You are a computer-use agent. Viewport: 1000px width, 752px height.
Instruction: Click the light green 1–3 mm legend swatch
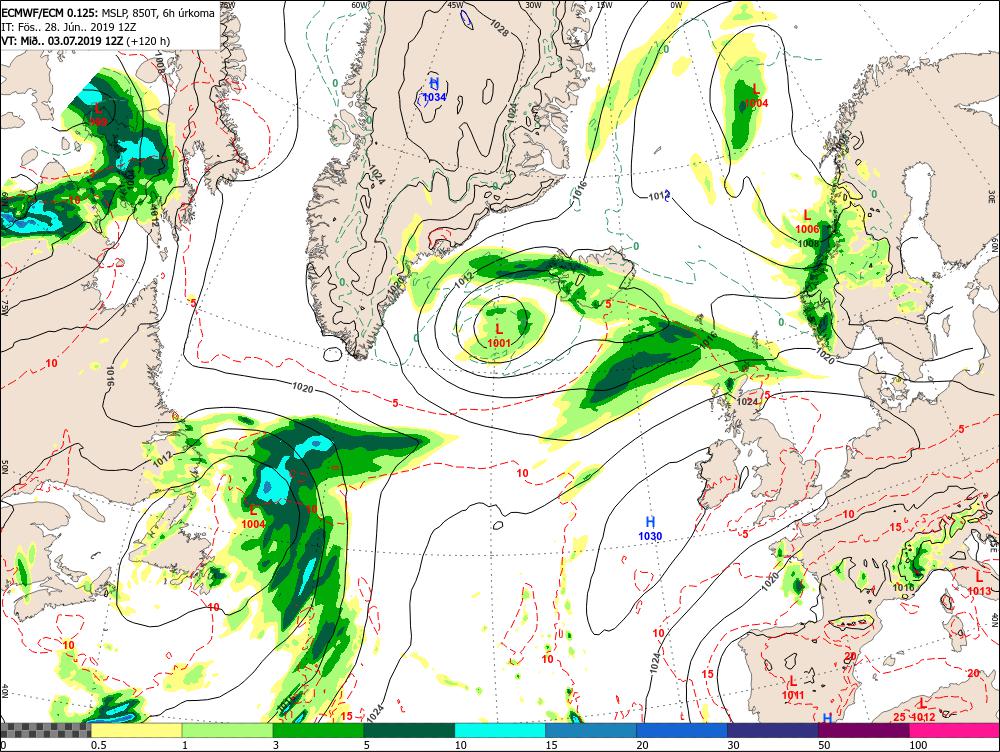228,730
